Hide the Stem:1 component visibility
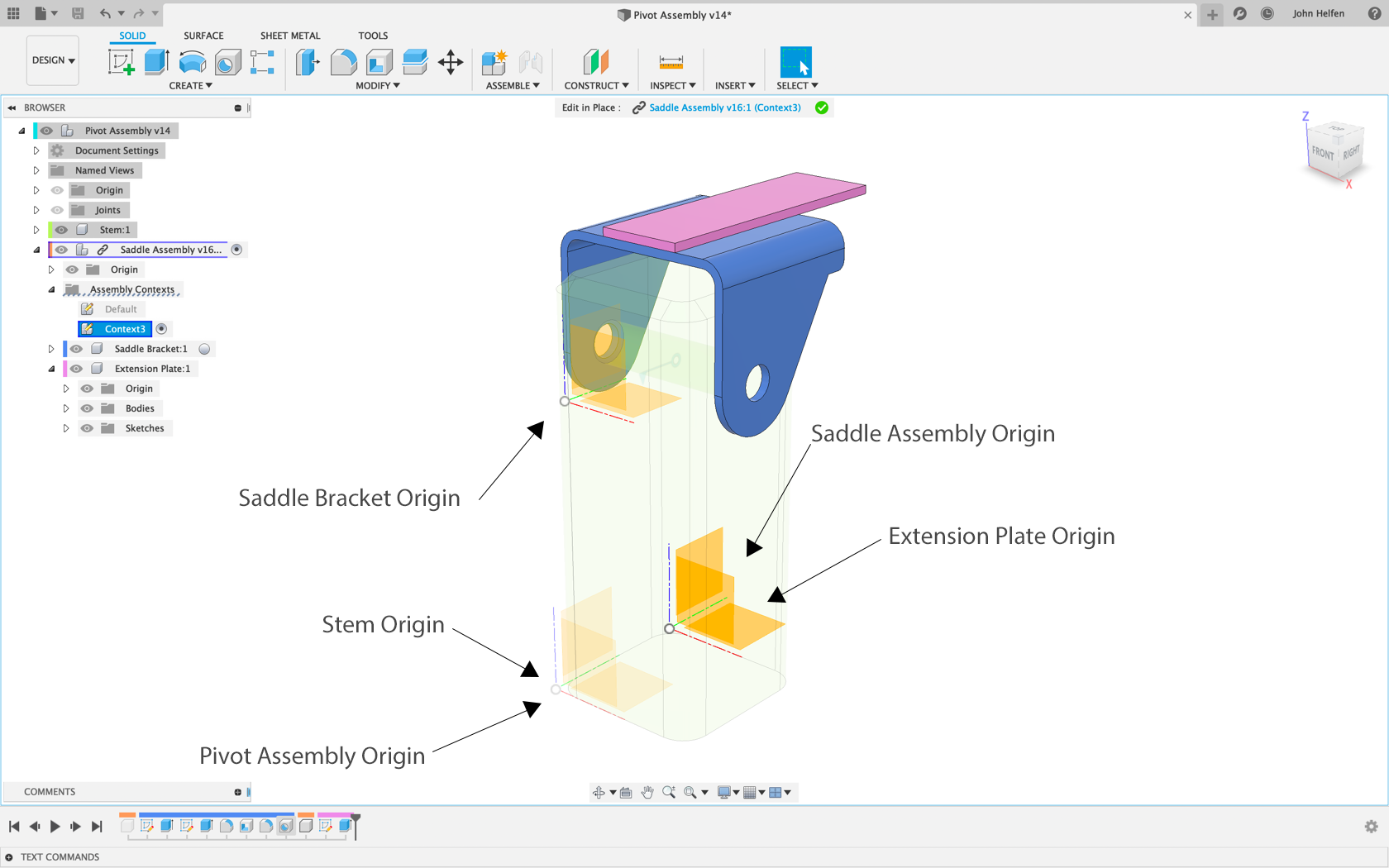Image resolution: width=1389 pixels, height=868 pixels. pos(61,230)
